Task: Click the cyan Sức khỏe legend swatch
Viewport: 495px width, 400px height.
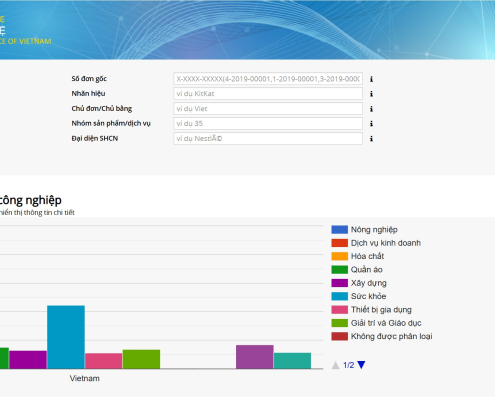Action: (x=340, y=296)
